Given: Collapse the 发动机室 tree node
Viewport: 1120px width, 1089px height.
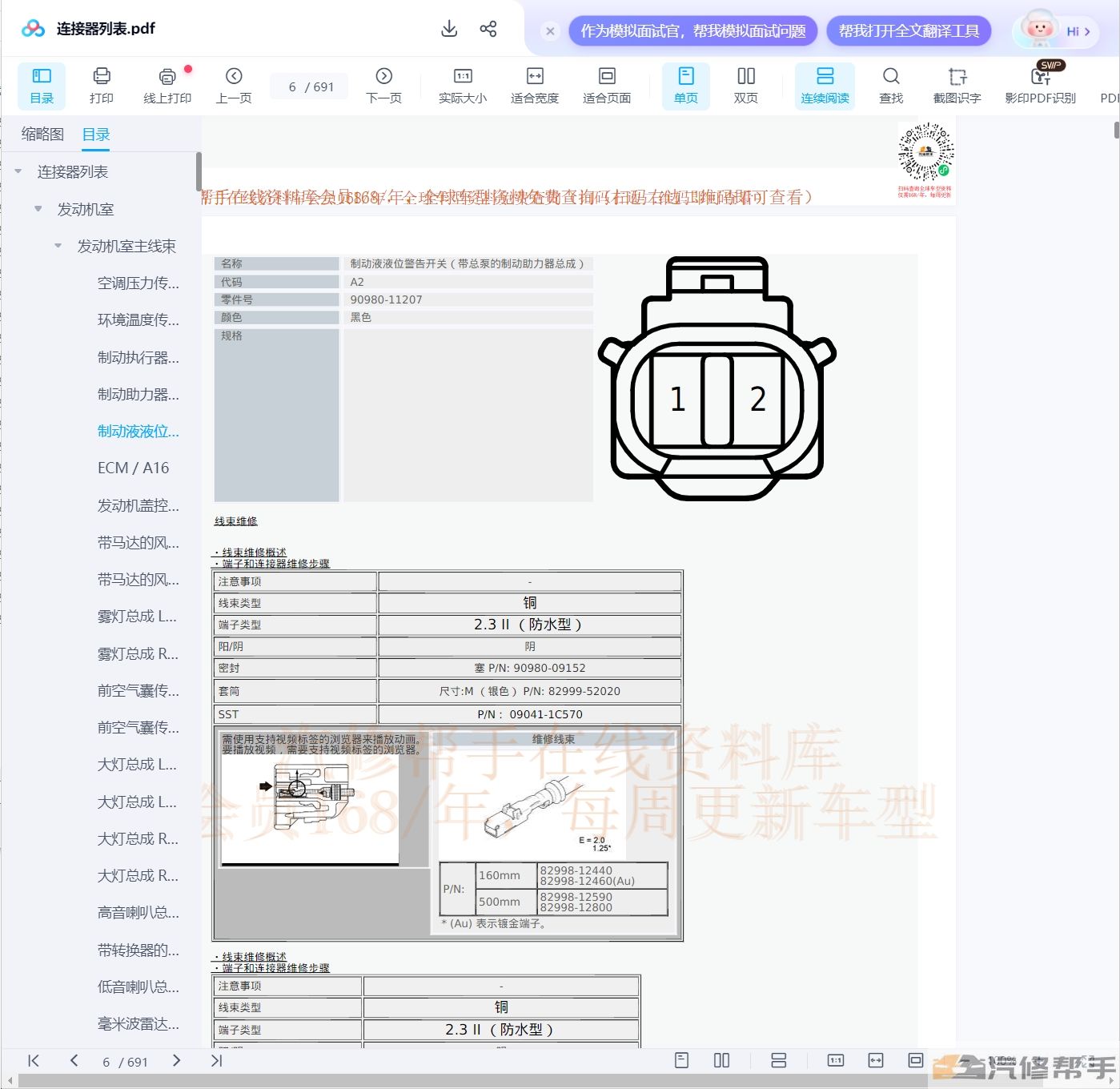Looking at the screenshot, I should pyautogui.click(x=38, y=209).
